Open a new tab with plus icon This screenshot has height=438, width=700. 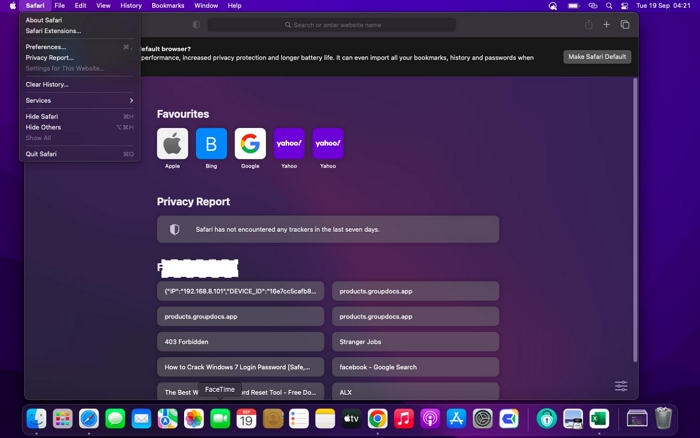[x=606, y=25]
